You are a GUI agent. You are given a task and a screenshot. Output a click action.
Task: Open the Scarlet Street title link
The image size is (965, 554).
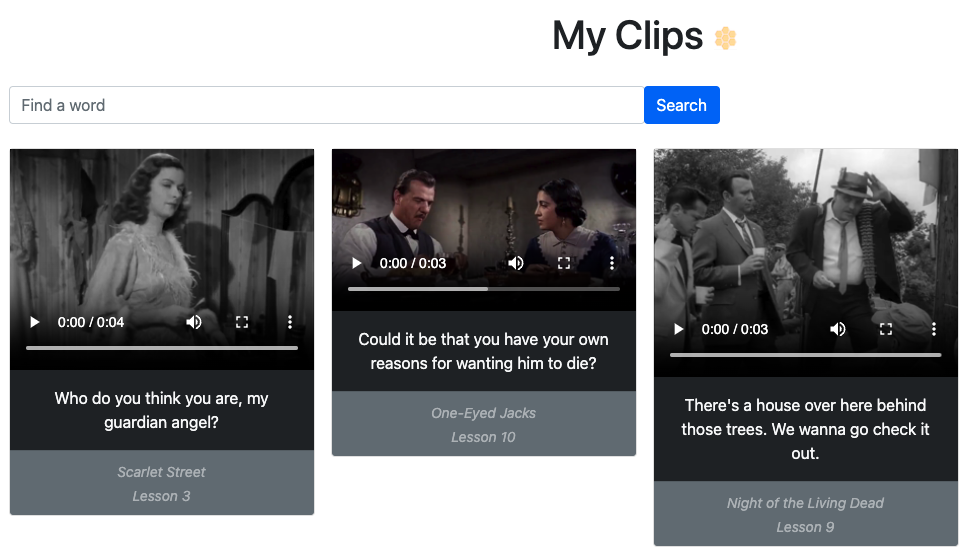click(161, 472)
